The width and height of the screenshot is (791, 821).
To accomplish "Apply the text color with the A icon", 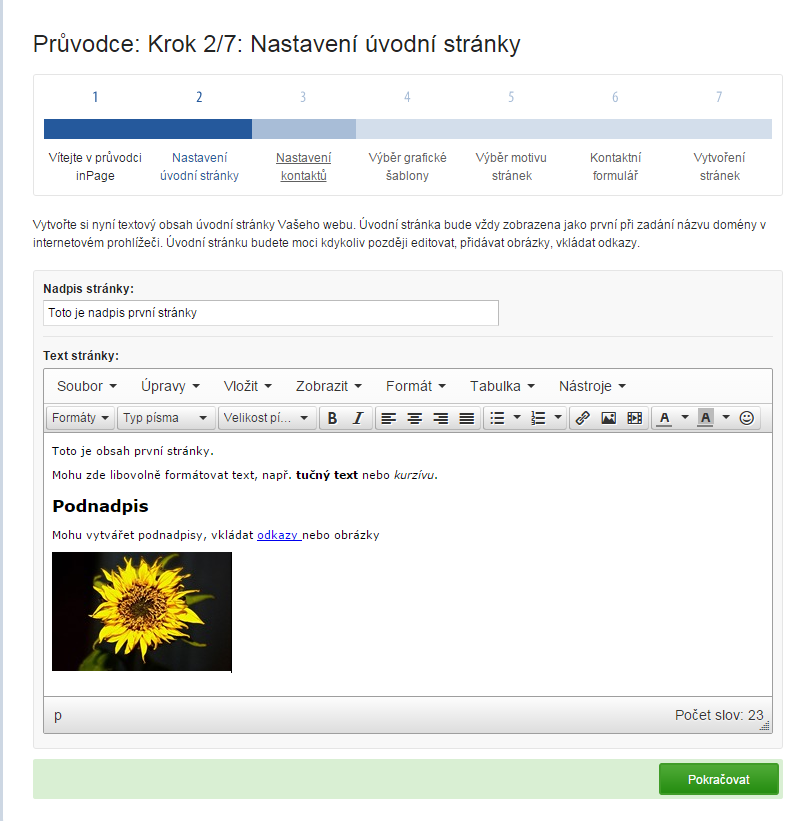I will (x=664, y=418).
